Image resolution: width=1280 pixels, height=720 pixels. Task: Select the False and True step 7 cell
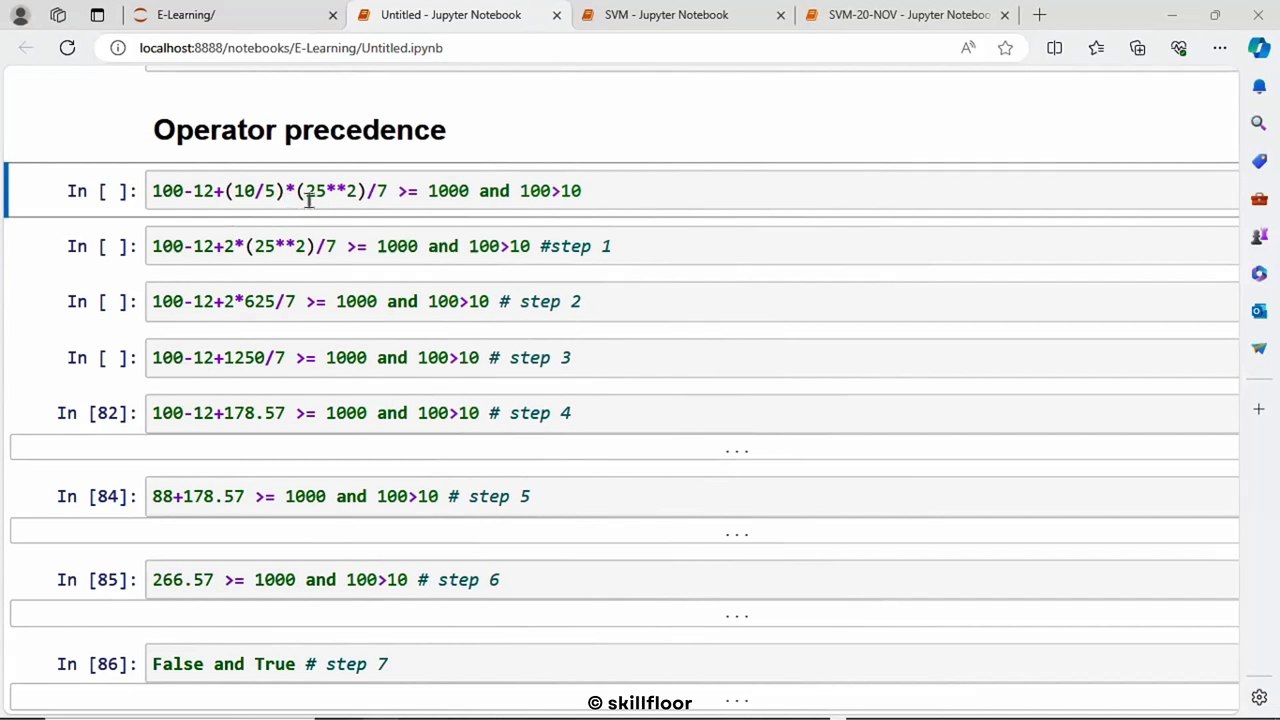[692, 664]
